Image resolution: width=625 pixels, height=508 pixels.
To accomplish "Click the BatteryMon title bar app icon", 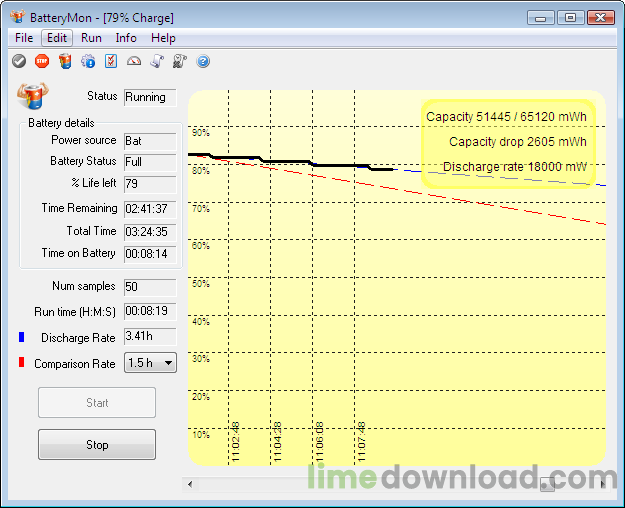I will pyautogui.click(x=18, y=17).
